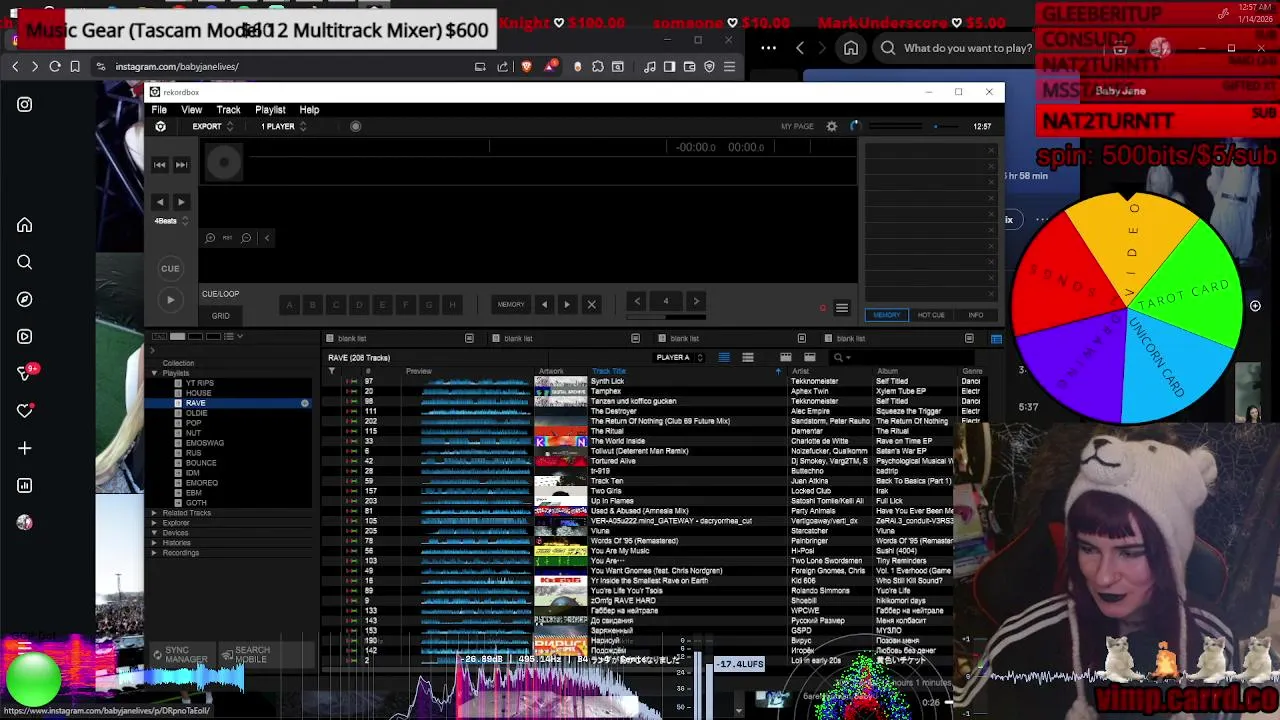Click the CUE button in rekordbox
This screenshot has height=720, width=1280.
tap(170, 268)
